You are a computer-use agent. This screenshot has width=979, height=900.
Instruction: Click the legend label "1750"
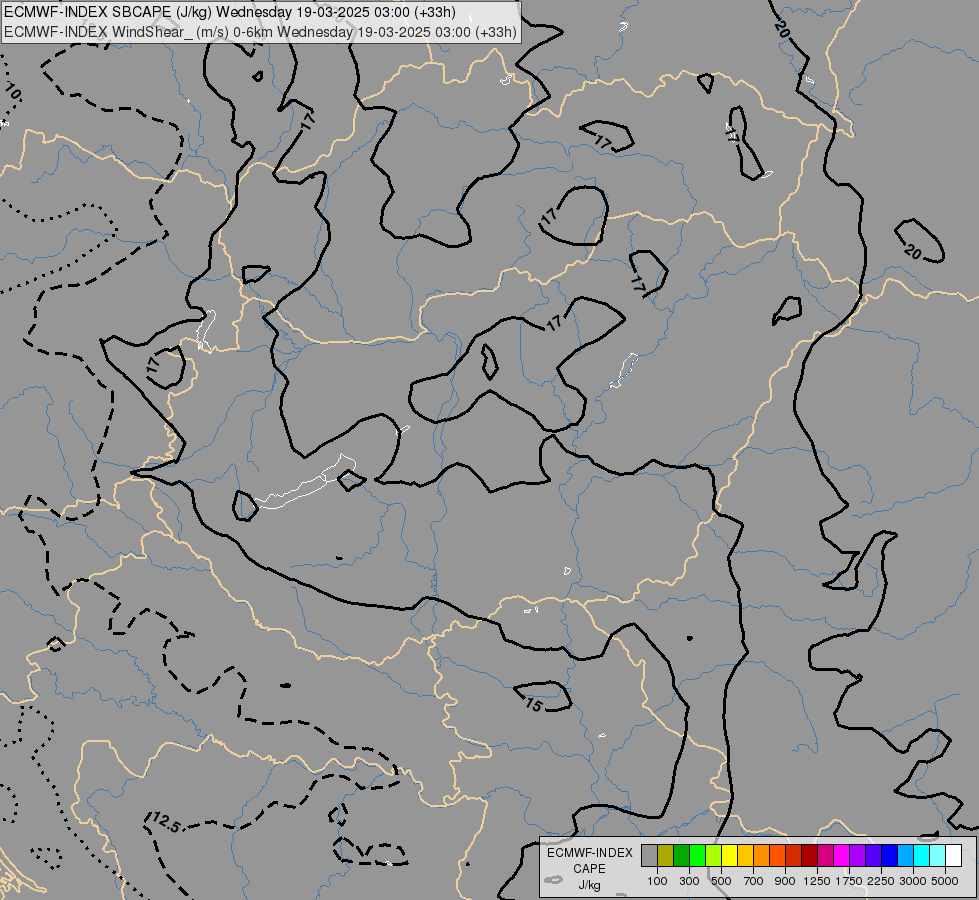coord(849,881)
